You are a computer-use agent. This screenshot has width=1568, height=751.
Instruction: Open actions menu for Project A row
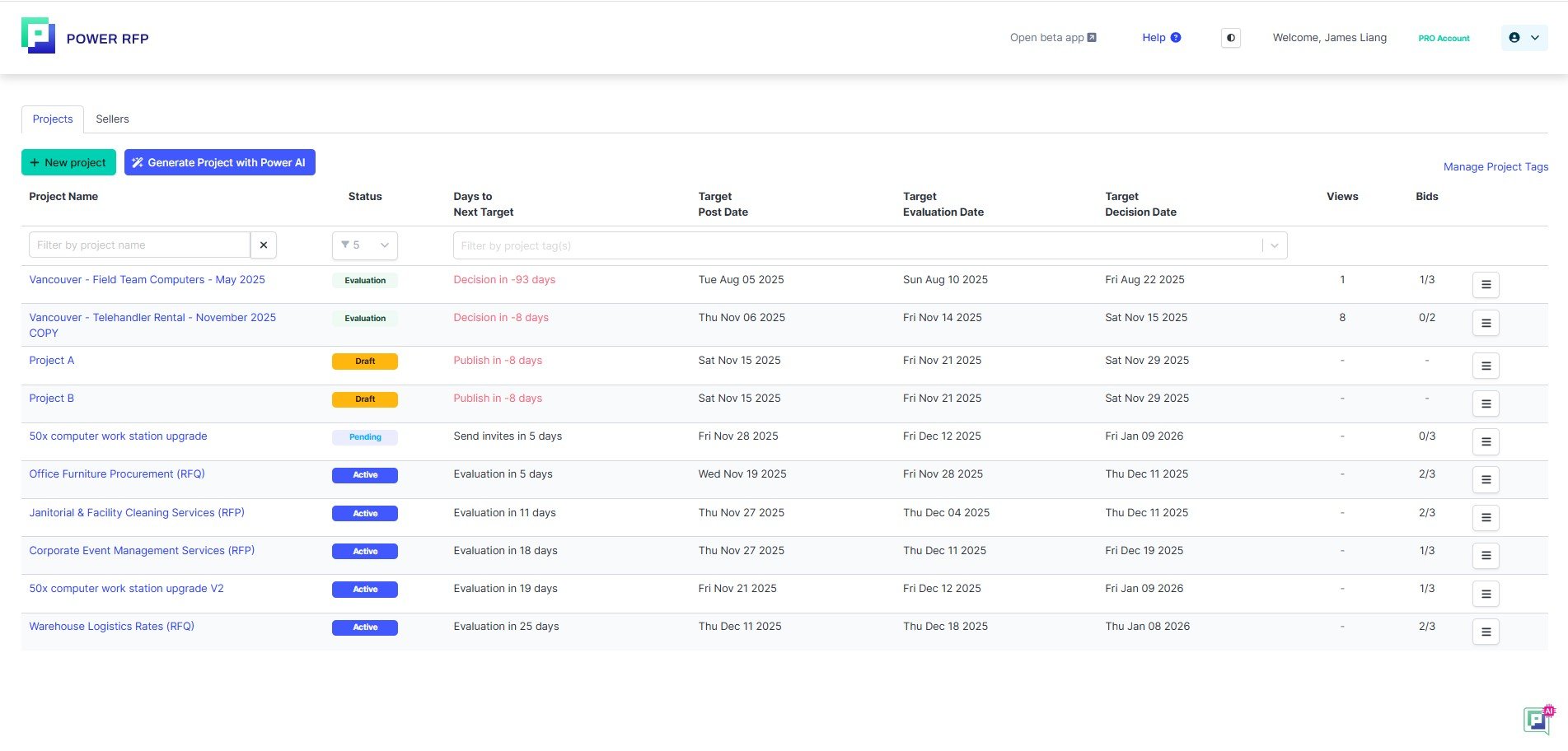pos(1485,366)
